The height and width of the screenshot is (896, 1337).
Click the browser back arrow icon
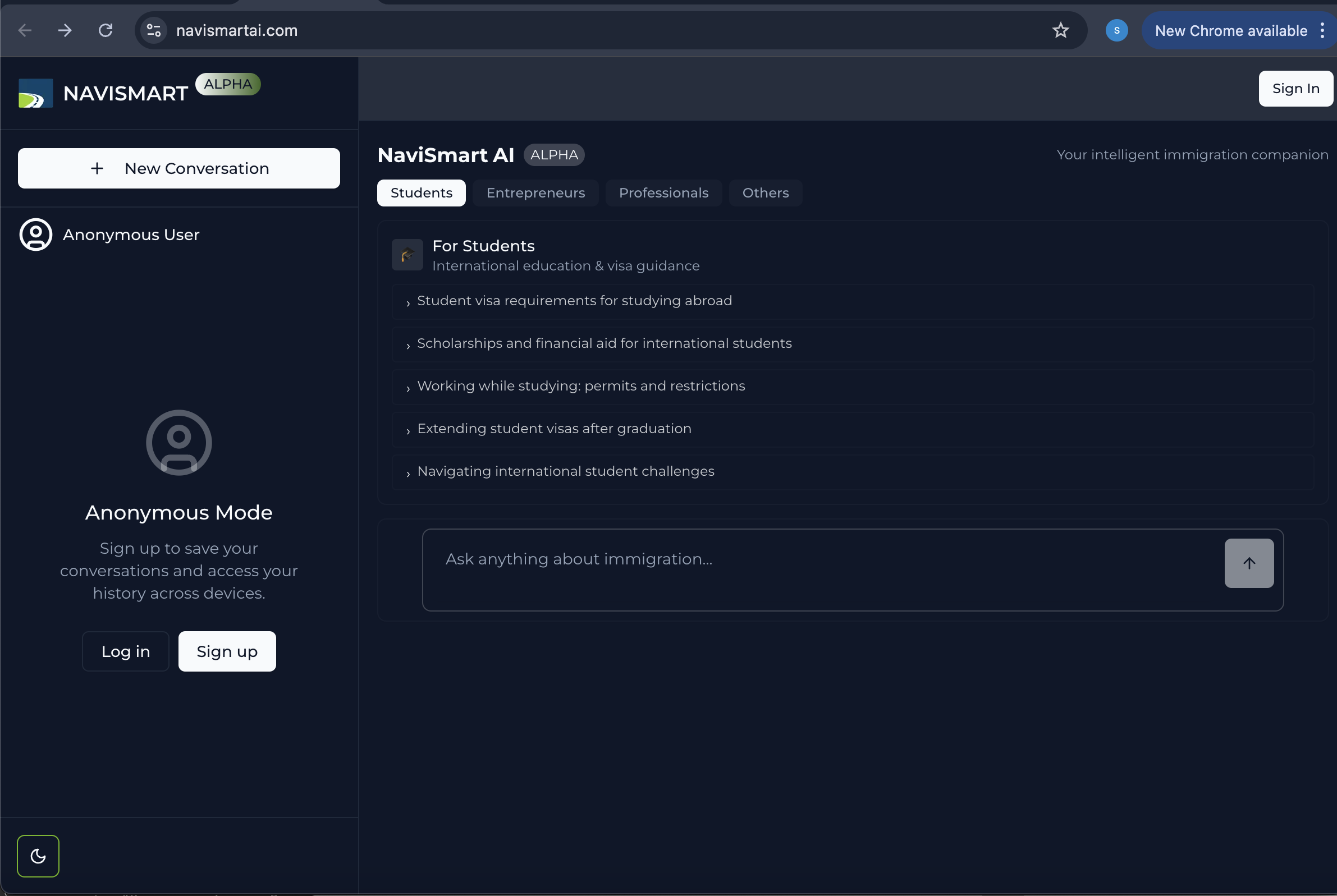point(24,30)
